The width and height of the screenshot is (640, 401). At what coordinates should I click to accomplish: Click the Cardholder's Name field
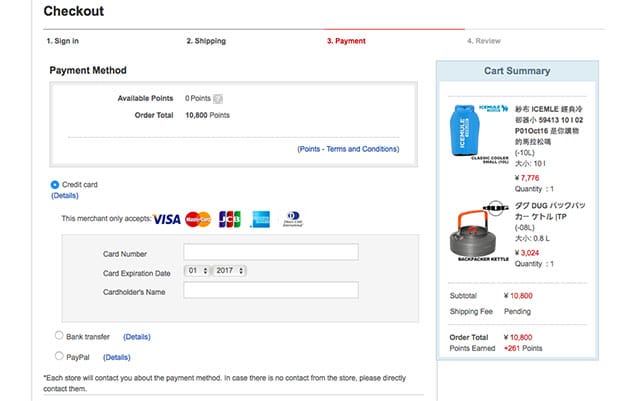click(x=270, y=291)
